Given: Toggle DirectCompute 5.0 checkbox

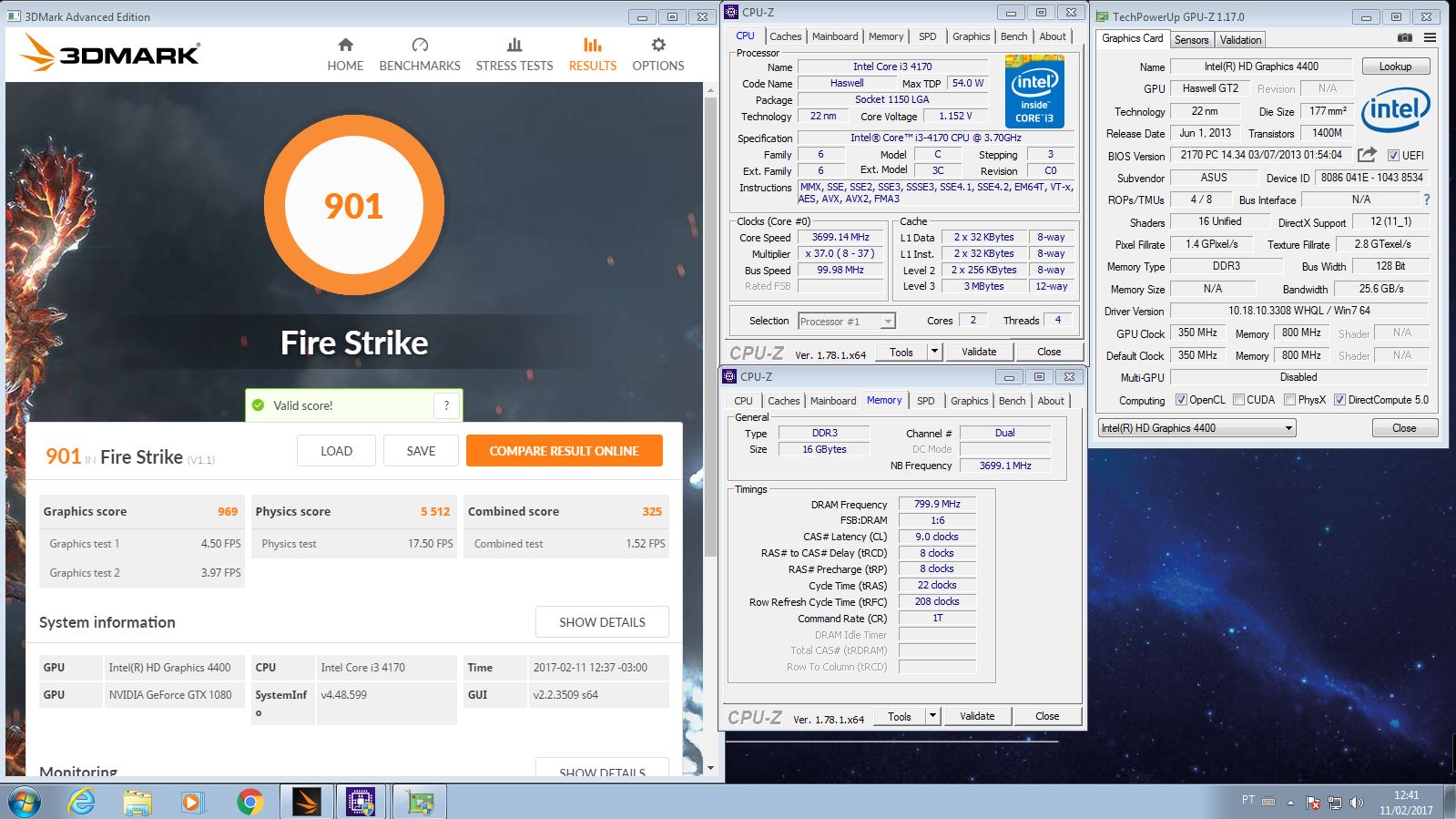Looking at the screenshot, I should pyautogui.click(x=1339, y=399).
